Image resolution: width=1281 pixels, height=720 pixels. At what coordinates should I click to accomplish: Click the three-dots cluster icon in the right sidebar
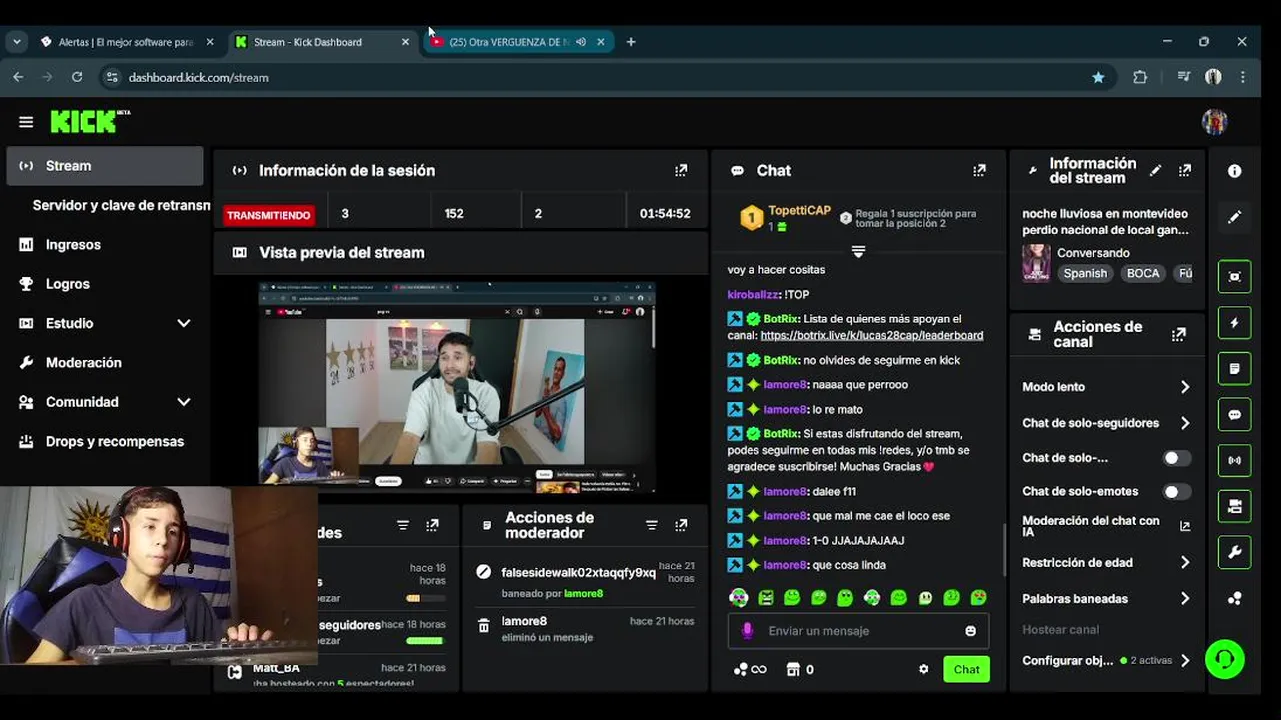[1235, 598]
